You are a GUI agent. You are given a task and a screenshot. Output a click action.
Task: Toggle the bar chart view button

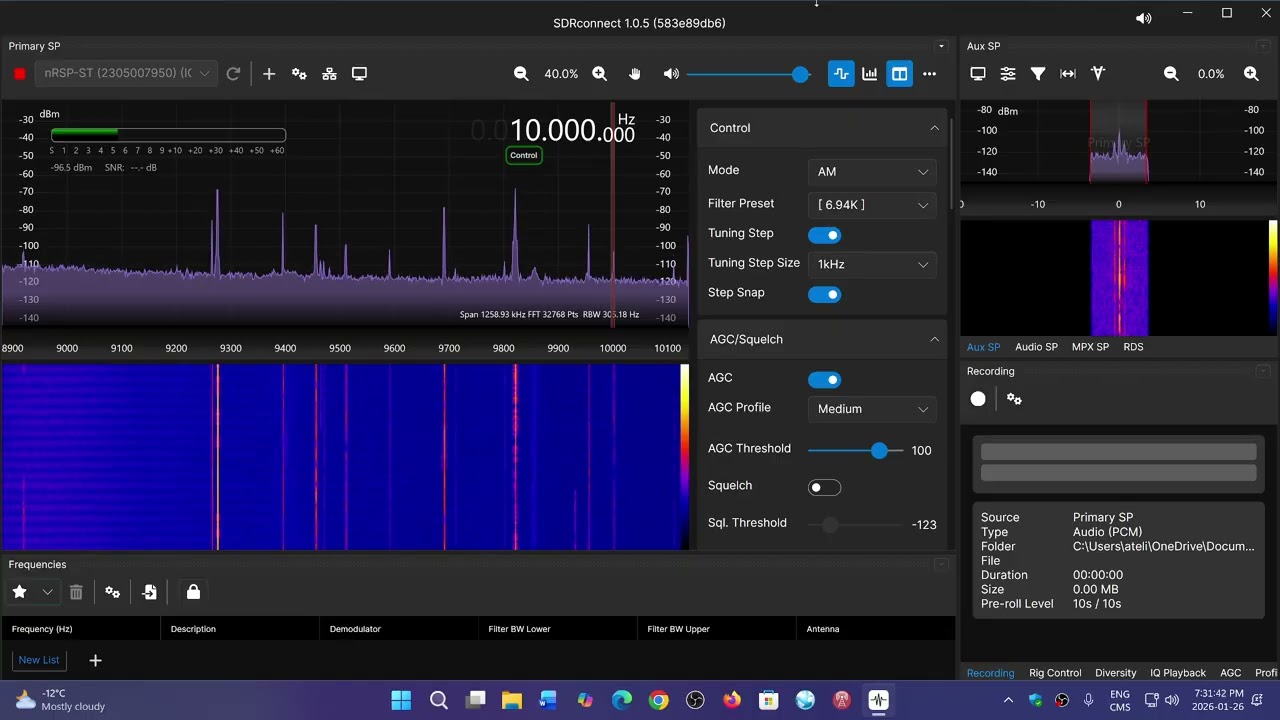click(870, 74)
